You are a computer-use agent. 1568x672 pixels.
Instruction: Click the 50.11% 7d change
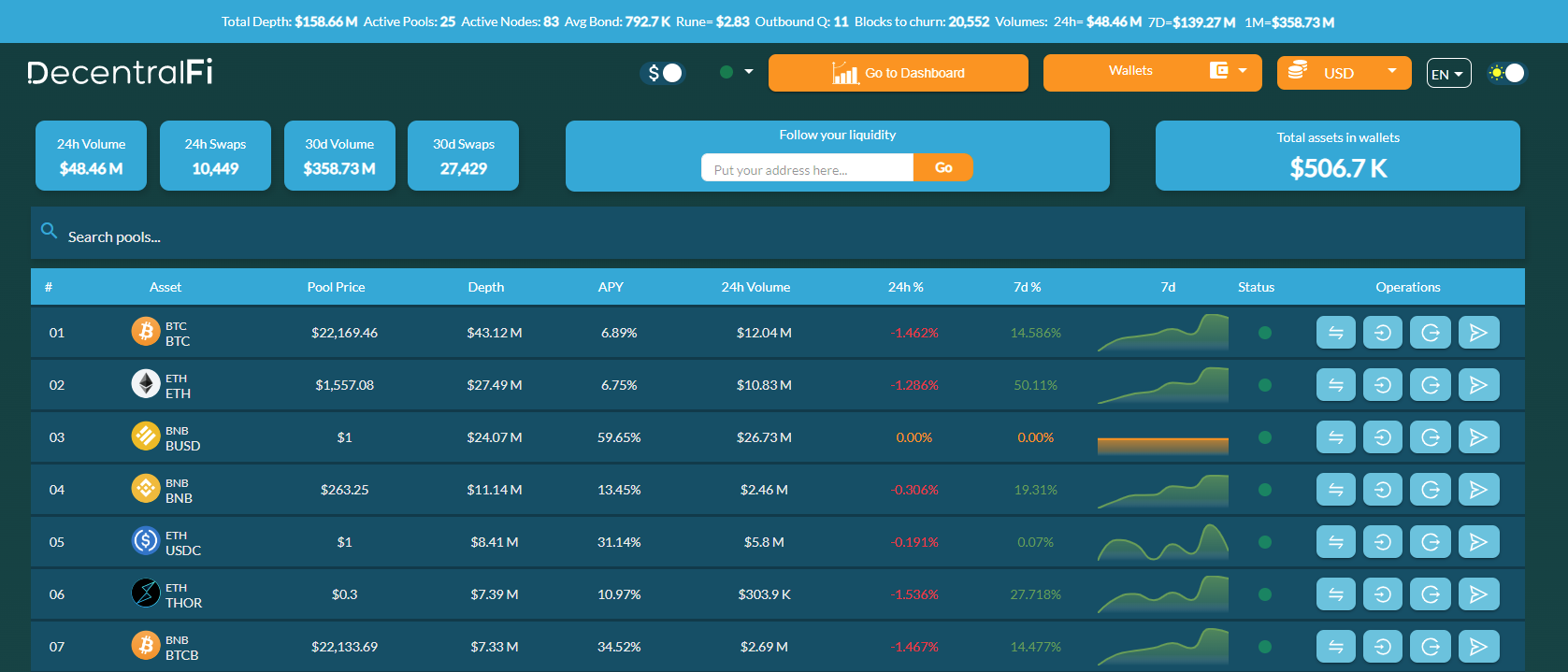coord(1036,385)
